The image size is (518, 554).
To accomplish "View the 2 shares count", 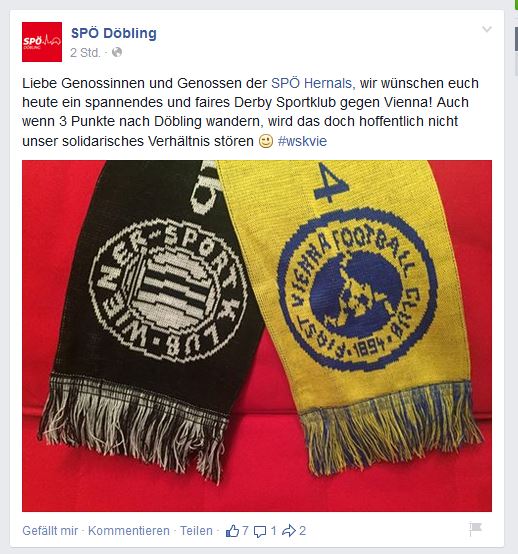I will tap(302, 530).
